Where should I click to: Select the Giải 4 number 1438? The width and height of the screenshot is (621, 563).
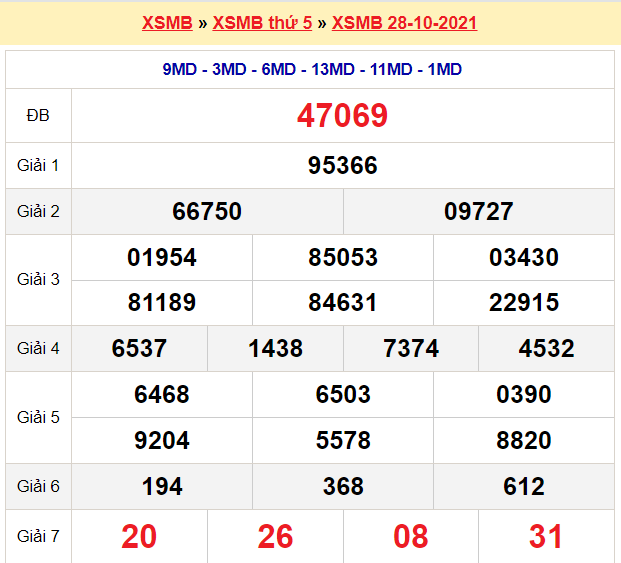click(x=275, y=348)
